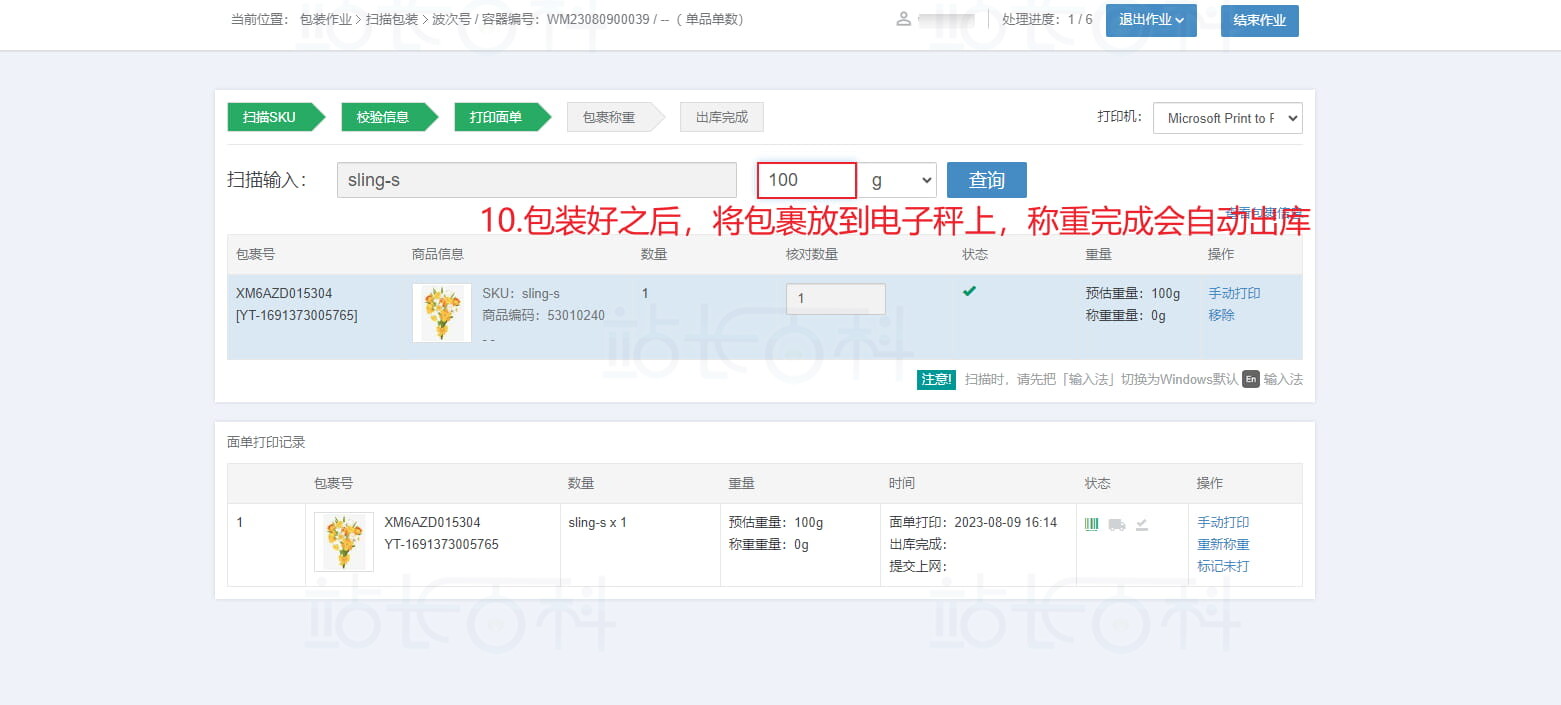The height and width of the screenshot is (705, 1561).
Task: Go to the 出库完成 step
Action: [721, 117]
